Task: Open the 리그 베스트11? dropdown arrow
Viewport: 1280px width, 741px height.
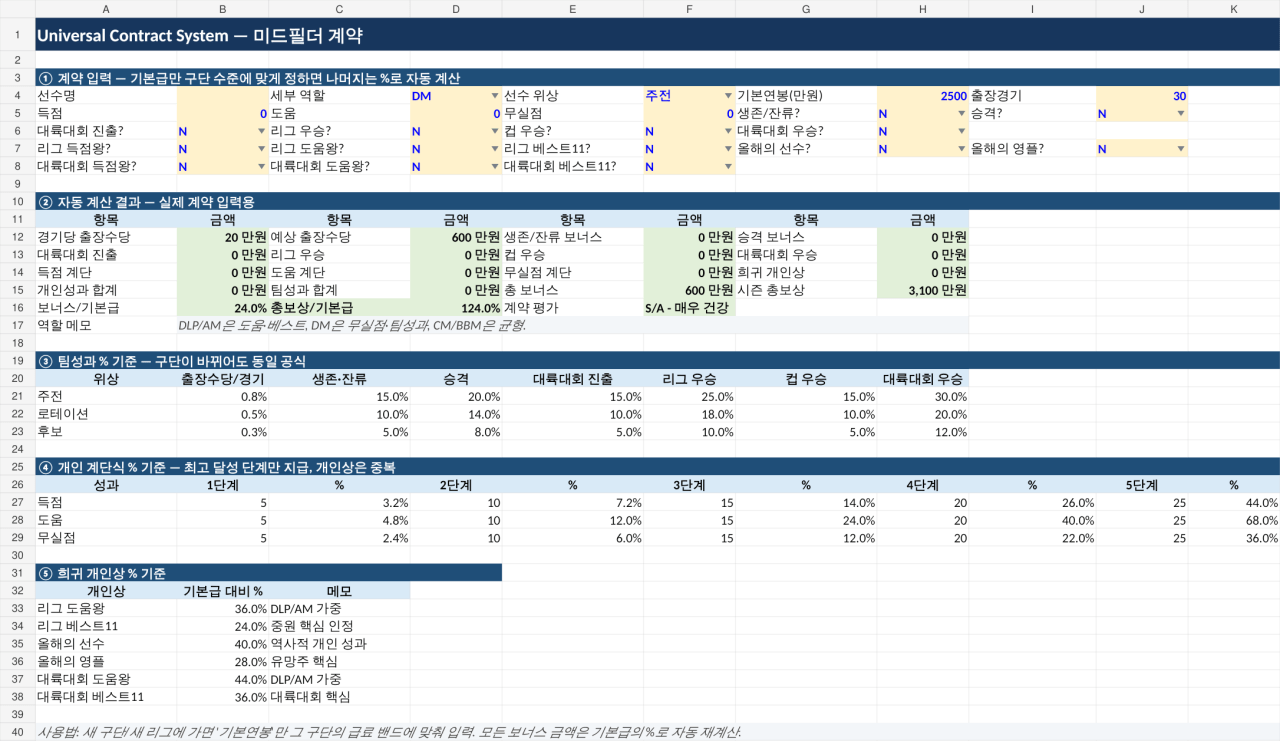Action: [x=728, y=149]
